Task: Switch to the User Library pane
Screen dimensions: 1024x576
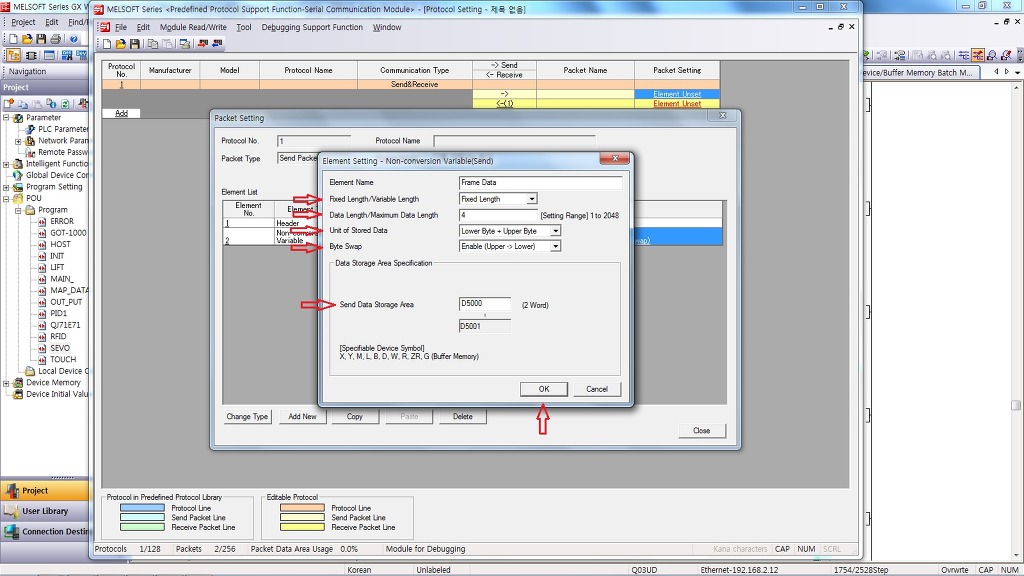Action: pos(45,511)
